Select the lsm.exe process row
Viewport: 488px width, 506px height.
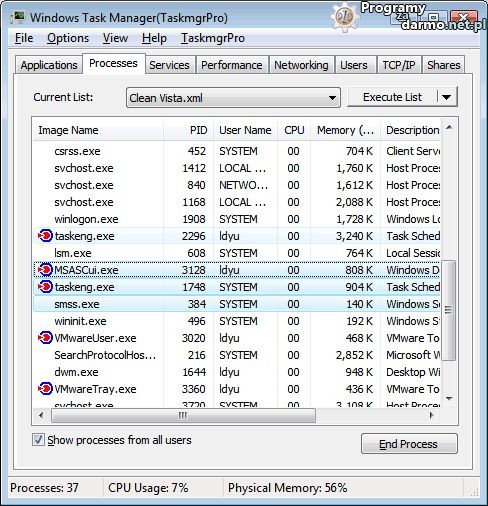tap(237, 253)
